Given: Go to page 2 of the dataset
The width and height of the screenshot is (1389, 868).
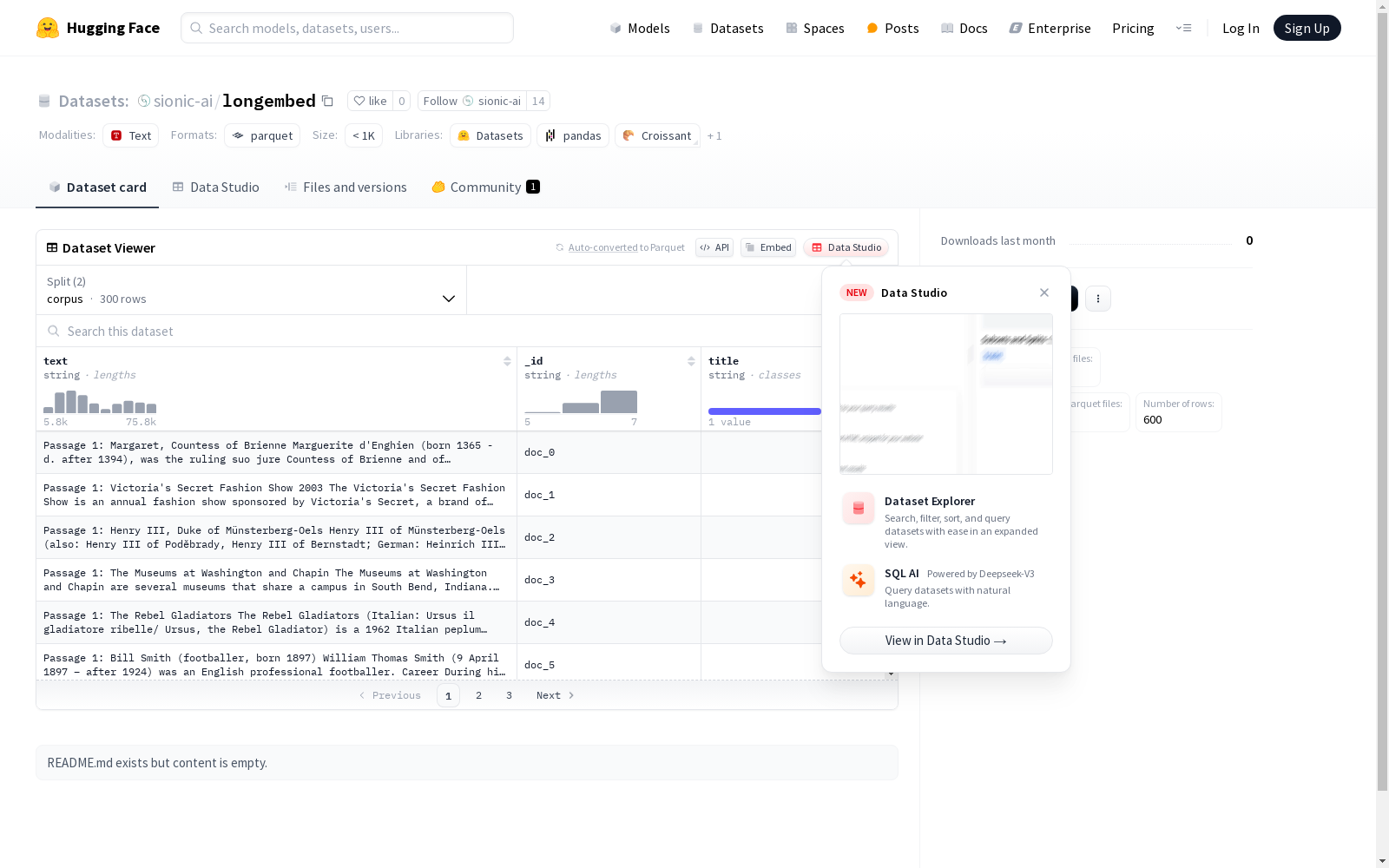Looking at the screenshot, I should coord(478,695).
